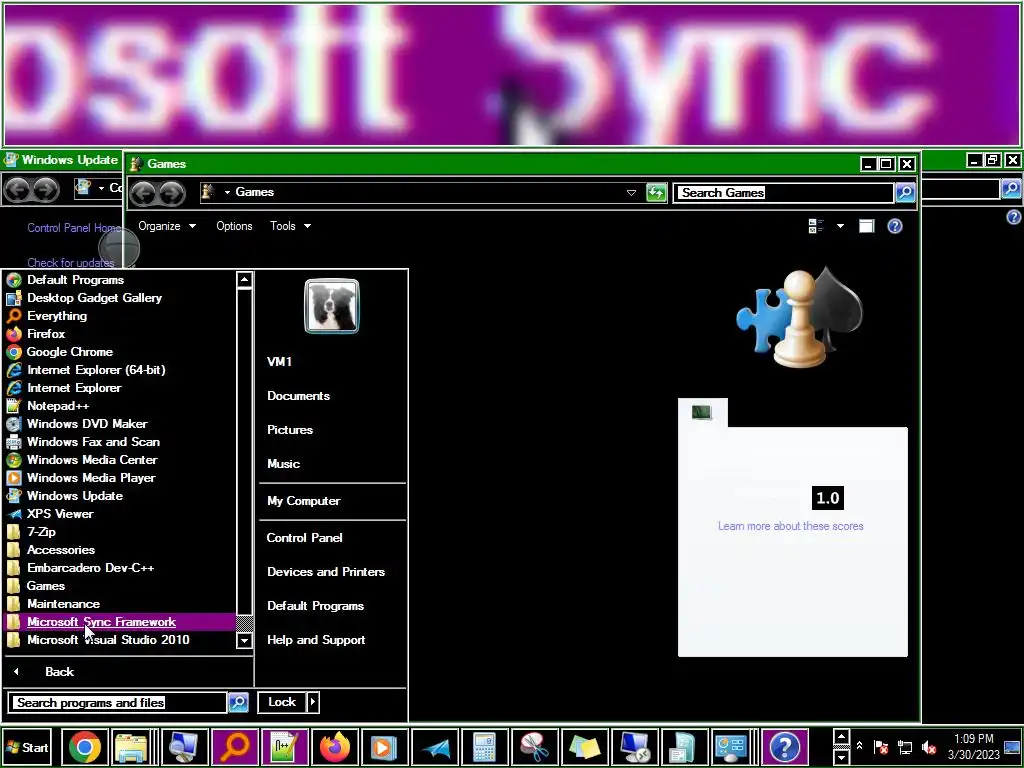Toggle the preview pane icon in Games
1024x768 pixels.
click(866, 226)
